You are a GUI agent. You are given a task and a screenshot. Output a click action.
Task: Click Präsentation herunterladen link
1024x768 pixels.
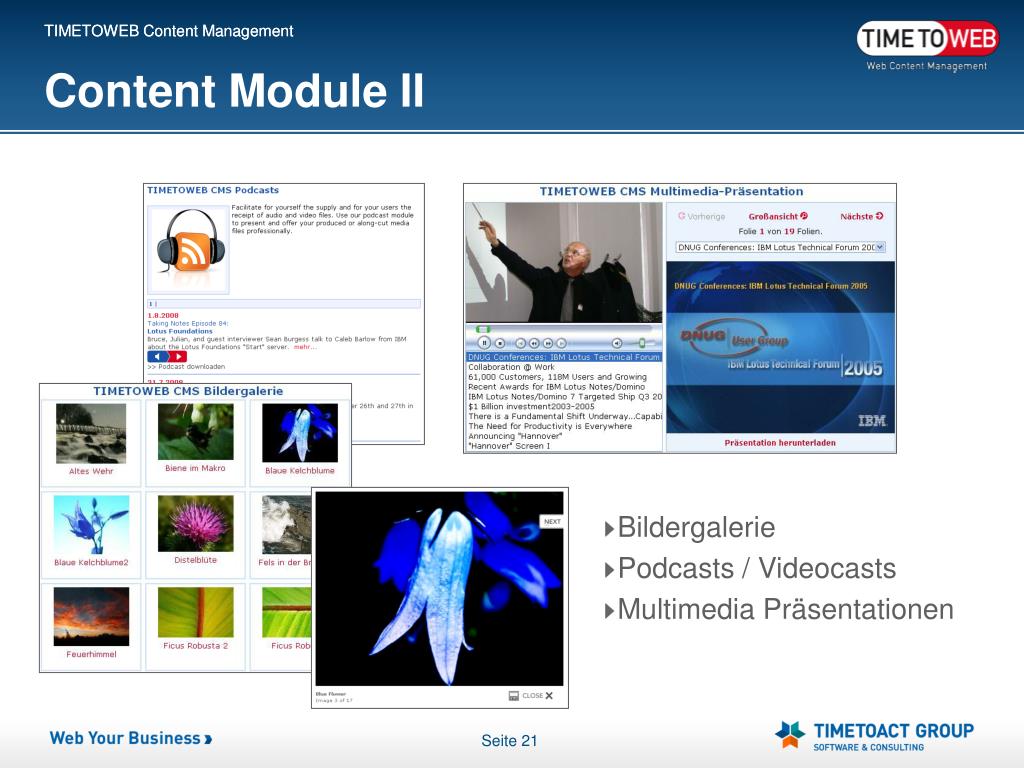coord(780,443)
